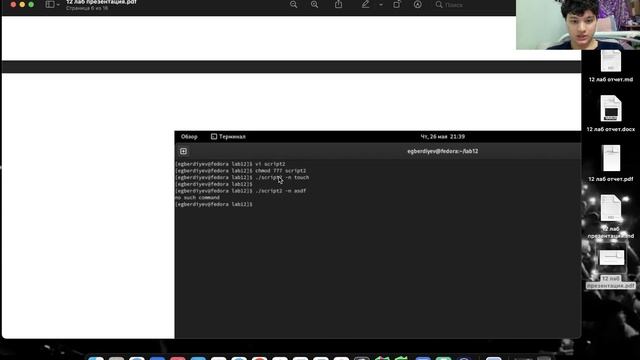This screenshot has width=640, height=360.
Task: Select the 12 лаб отчет.md desktop file
Action: coord(611,67)
